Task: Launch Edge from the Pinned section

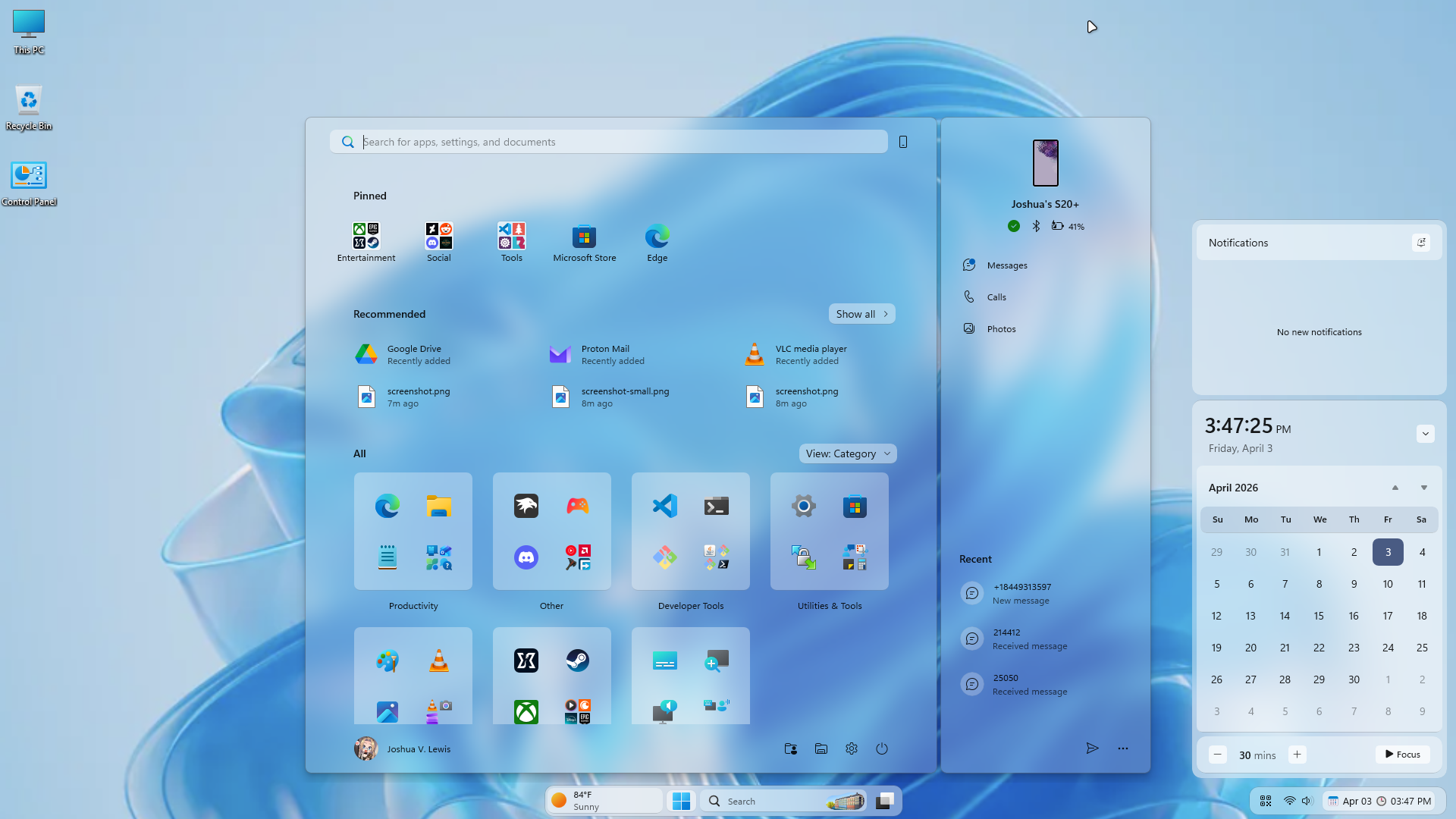Action: (657, 237)
